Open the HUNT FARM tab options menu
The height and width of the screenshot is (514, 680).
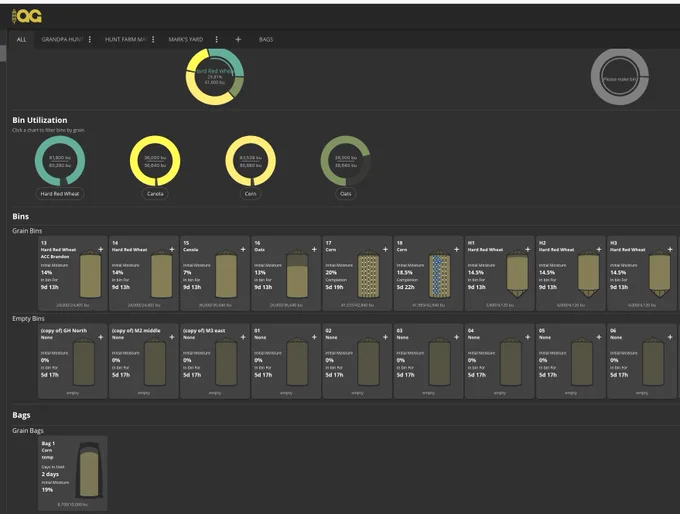[x=153, y=39]
